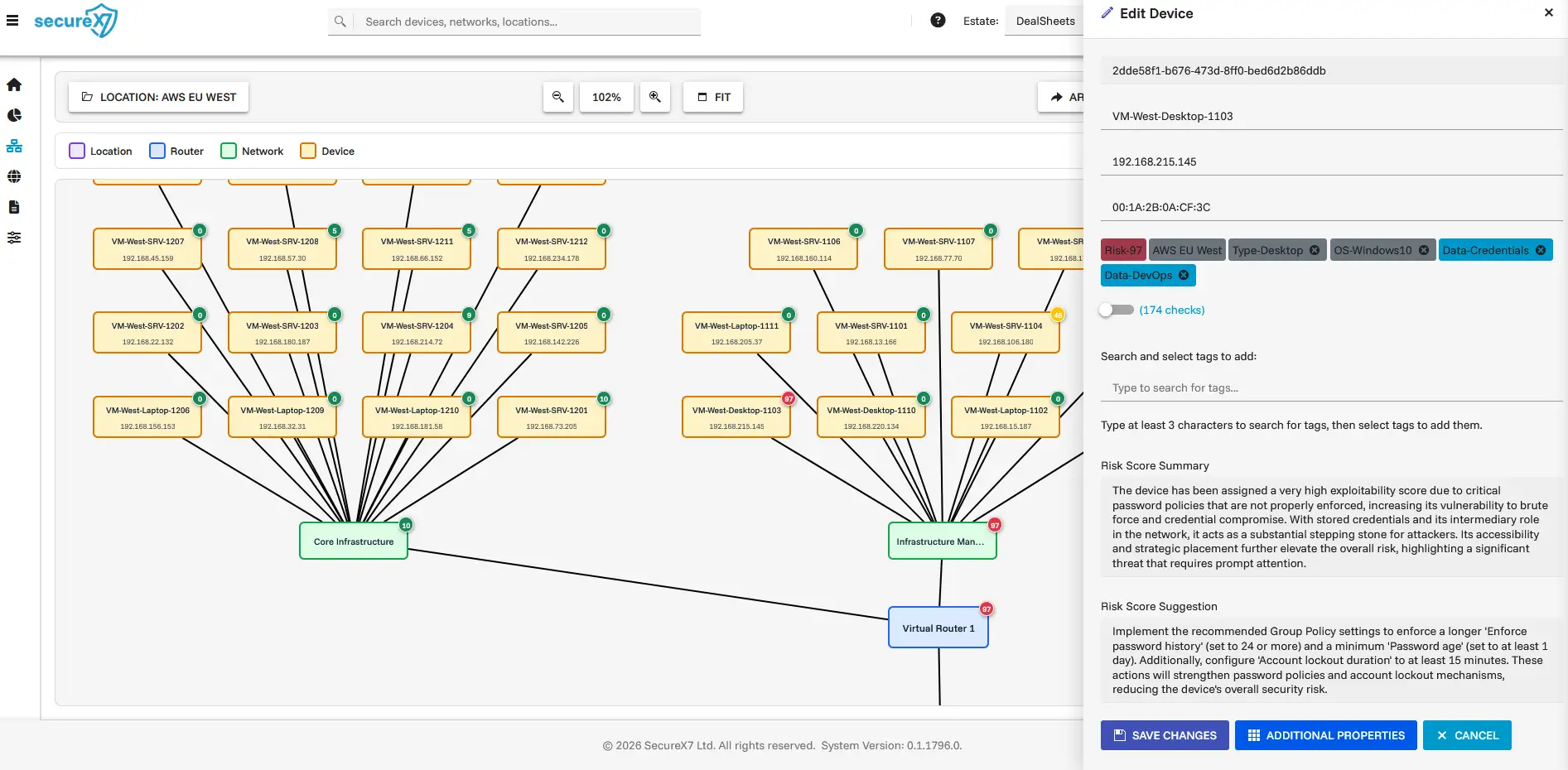Open the LOCATION: AWS EU WEST selector
Screen dimensions: 1568x770
(x=158, y=97)
